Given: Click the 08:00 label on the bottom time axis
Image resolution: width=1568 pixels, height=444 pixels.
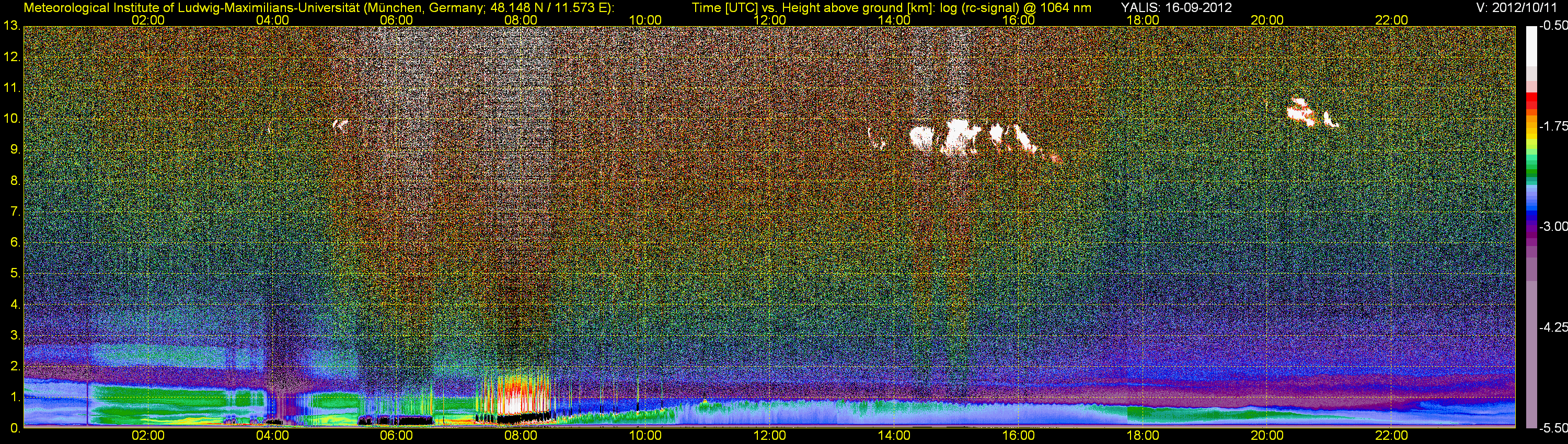Looking at the screenshot, I should pos(521,436).
